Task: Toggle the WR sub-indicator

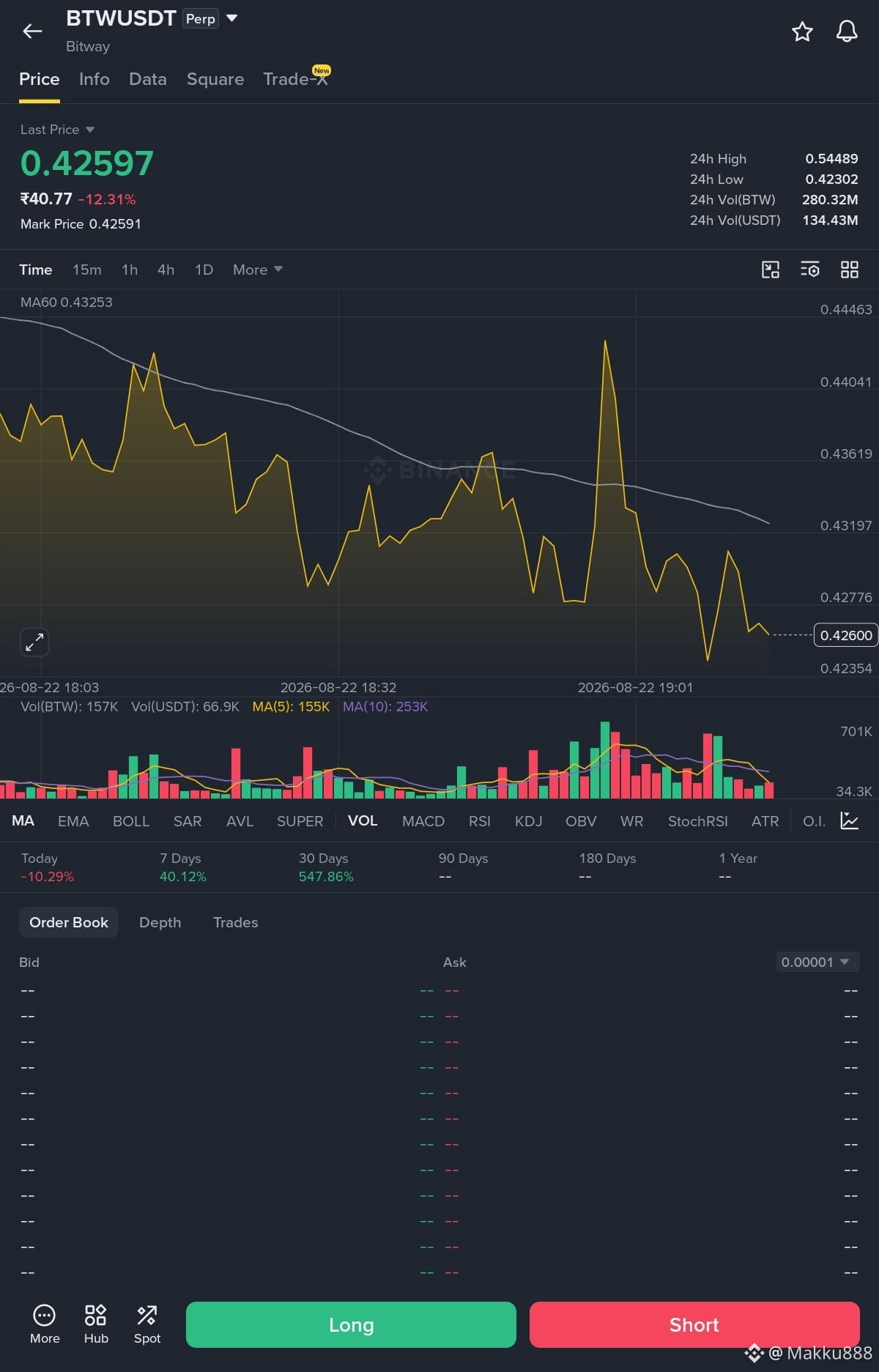Action: [x=631, y=821]
